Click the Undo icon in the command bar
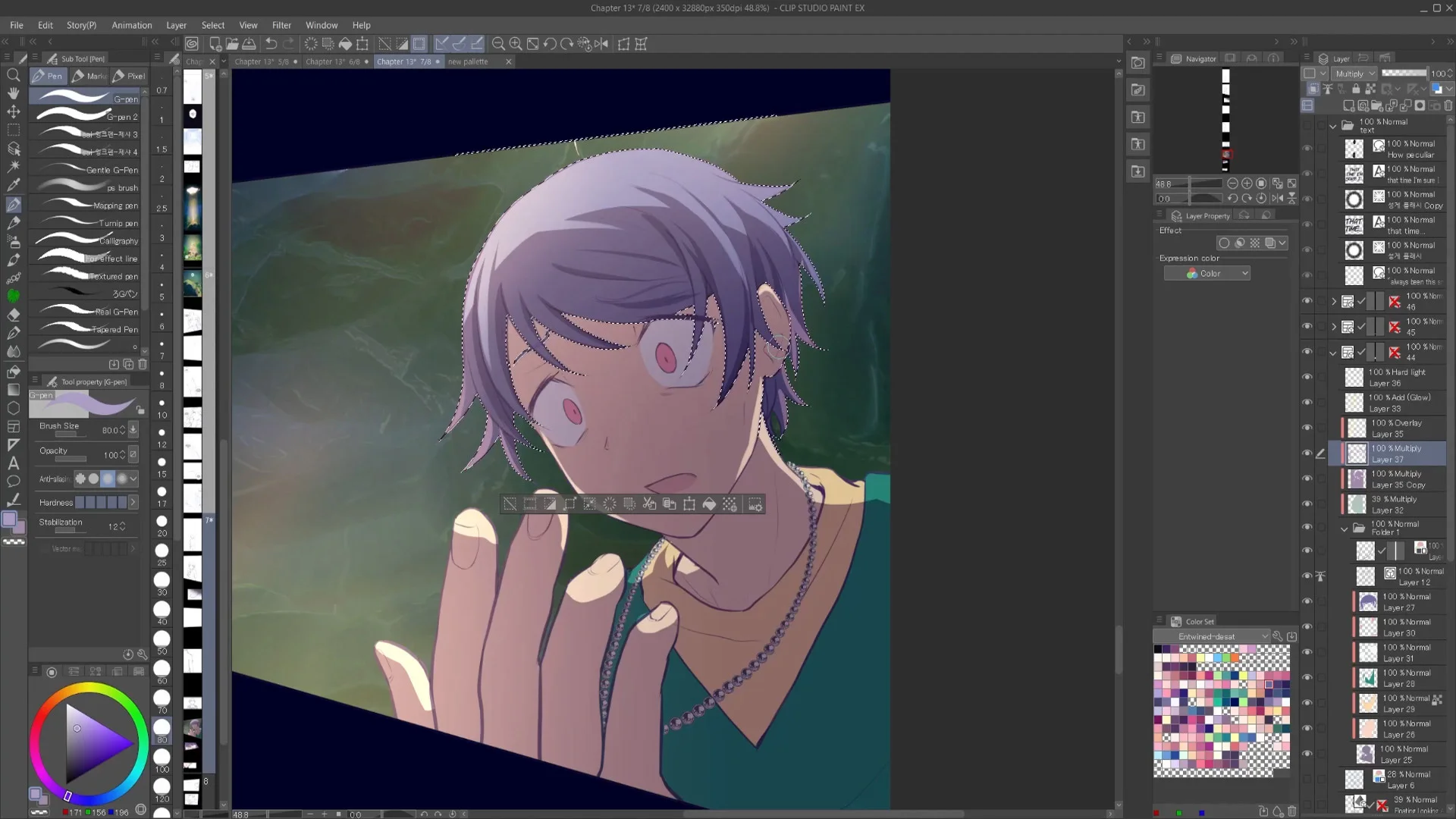This screenshot has height=819, width=1456. (271, 44)
